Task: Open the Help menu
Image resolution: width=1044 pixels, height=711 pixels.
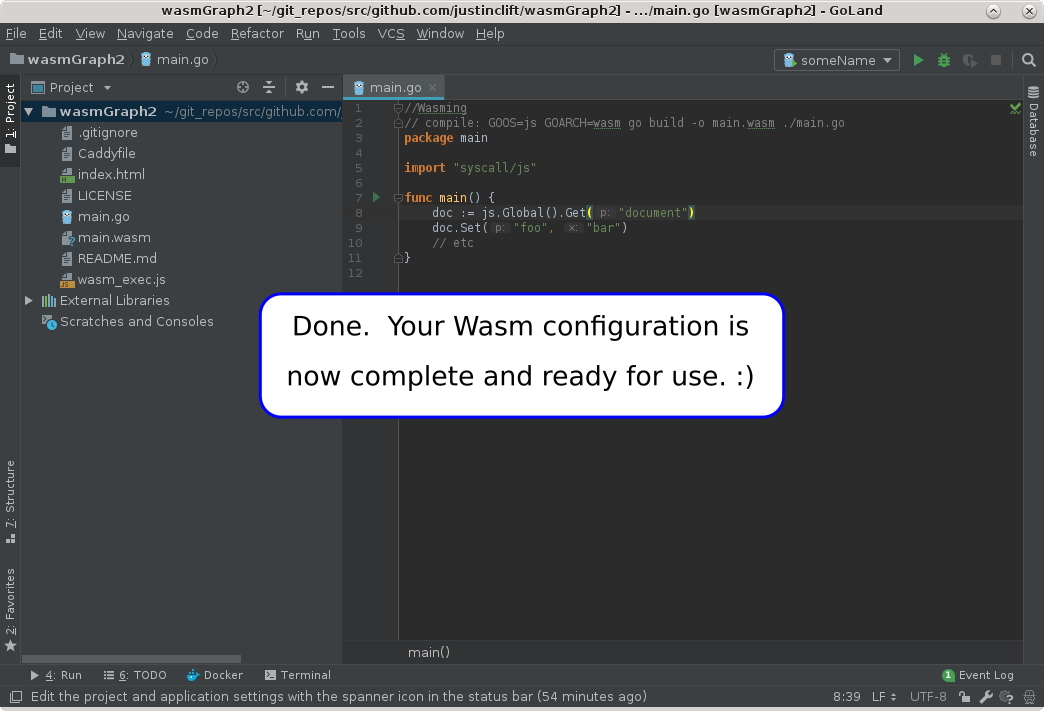Action: pyautogui.click(x=490, y=33)
